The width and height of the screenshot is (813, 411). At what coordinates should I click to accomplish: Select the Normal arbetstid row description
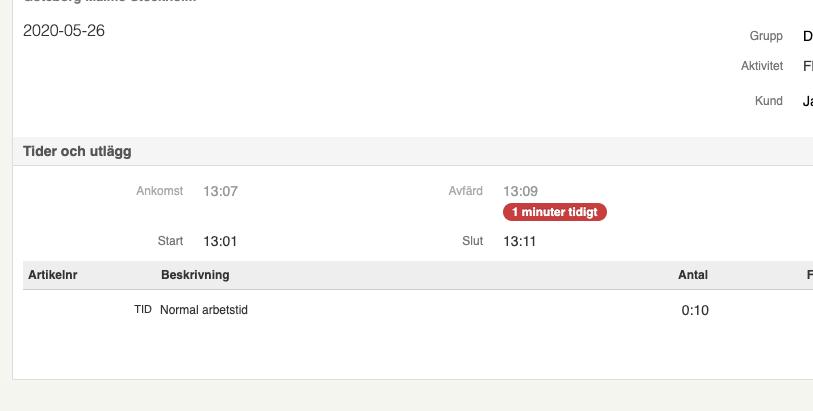point(204,310)
